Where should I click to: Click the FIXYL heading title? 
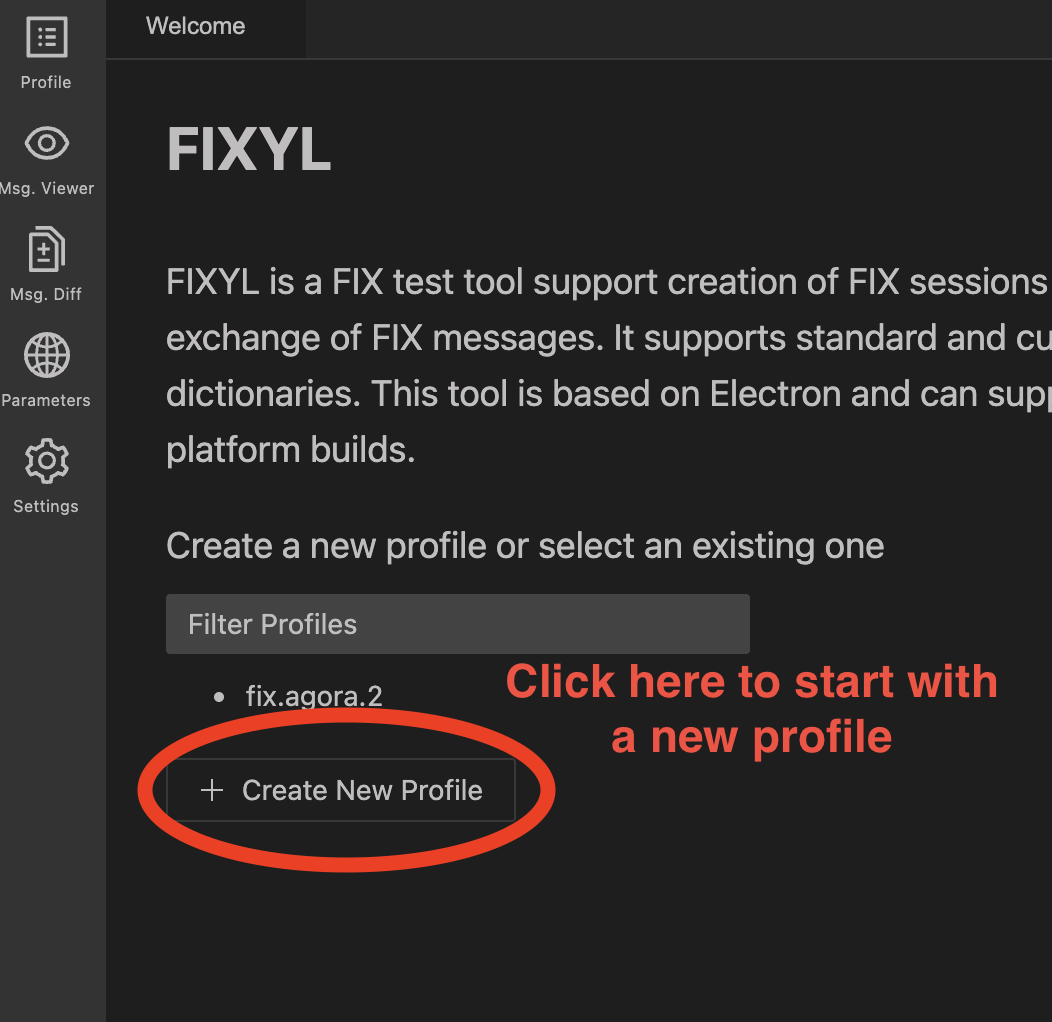coord(249,150)
